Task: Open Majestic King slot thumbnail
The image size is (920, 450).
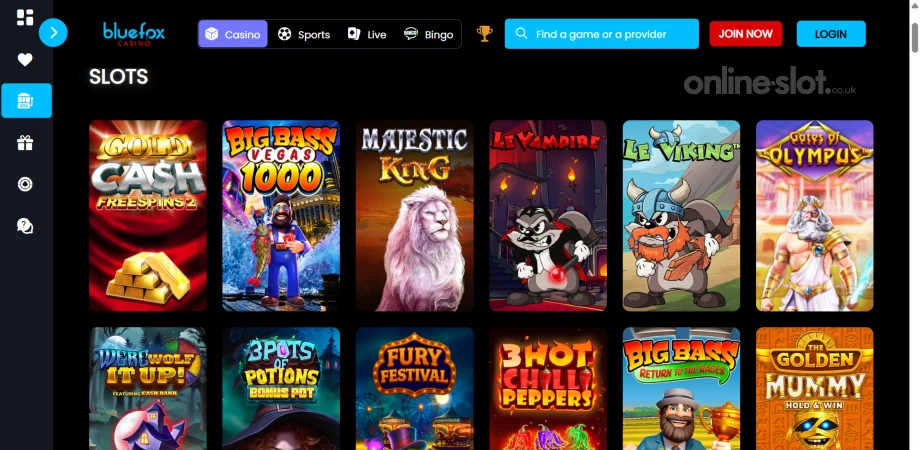Action: coord(415,216)
